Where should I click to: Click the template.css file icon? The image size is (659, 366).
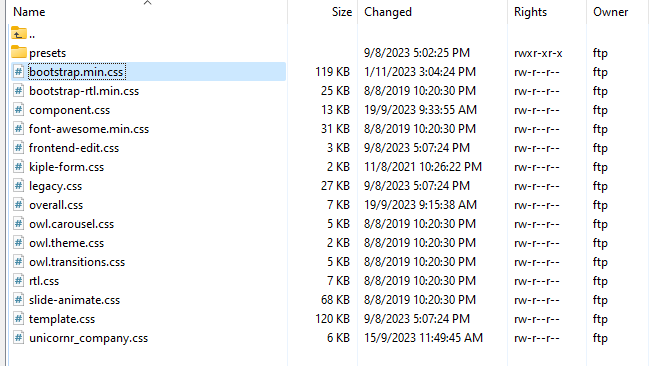(18, 319)
